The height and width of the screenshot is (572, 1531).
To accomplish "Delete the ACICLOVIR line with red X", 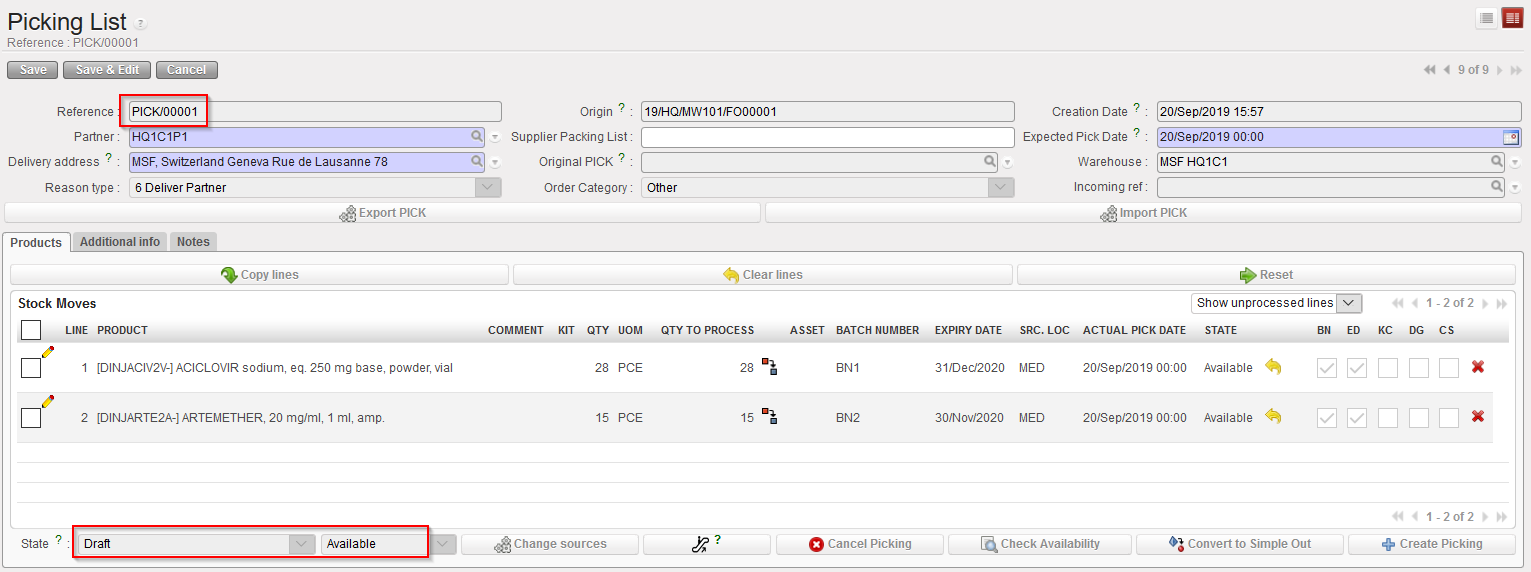I will tap(1477, 367).
